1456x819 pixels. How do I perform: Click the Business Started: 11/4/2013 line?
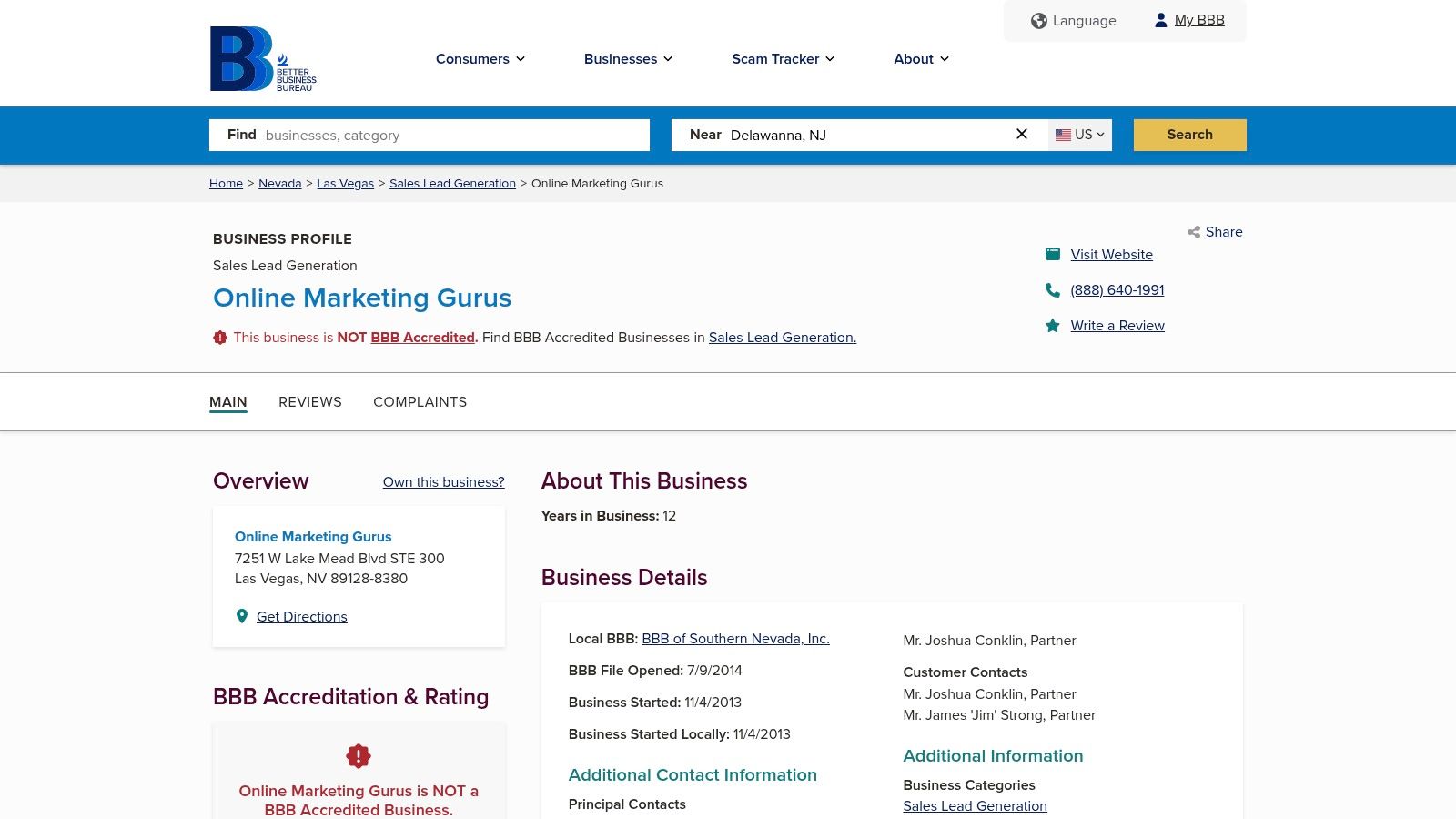click(x=655, y=703)
